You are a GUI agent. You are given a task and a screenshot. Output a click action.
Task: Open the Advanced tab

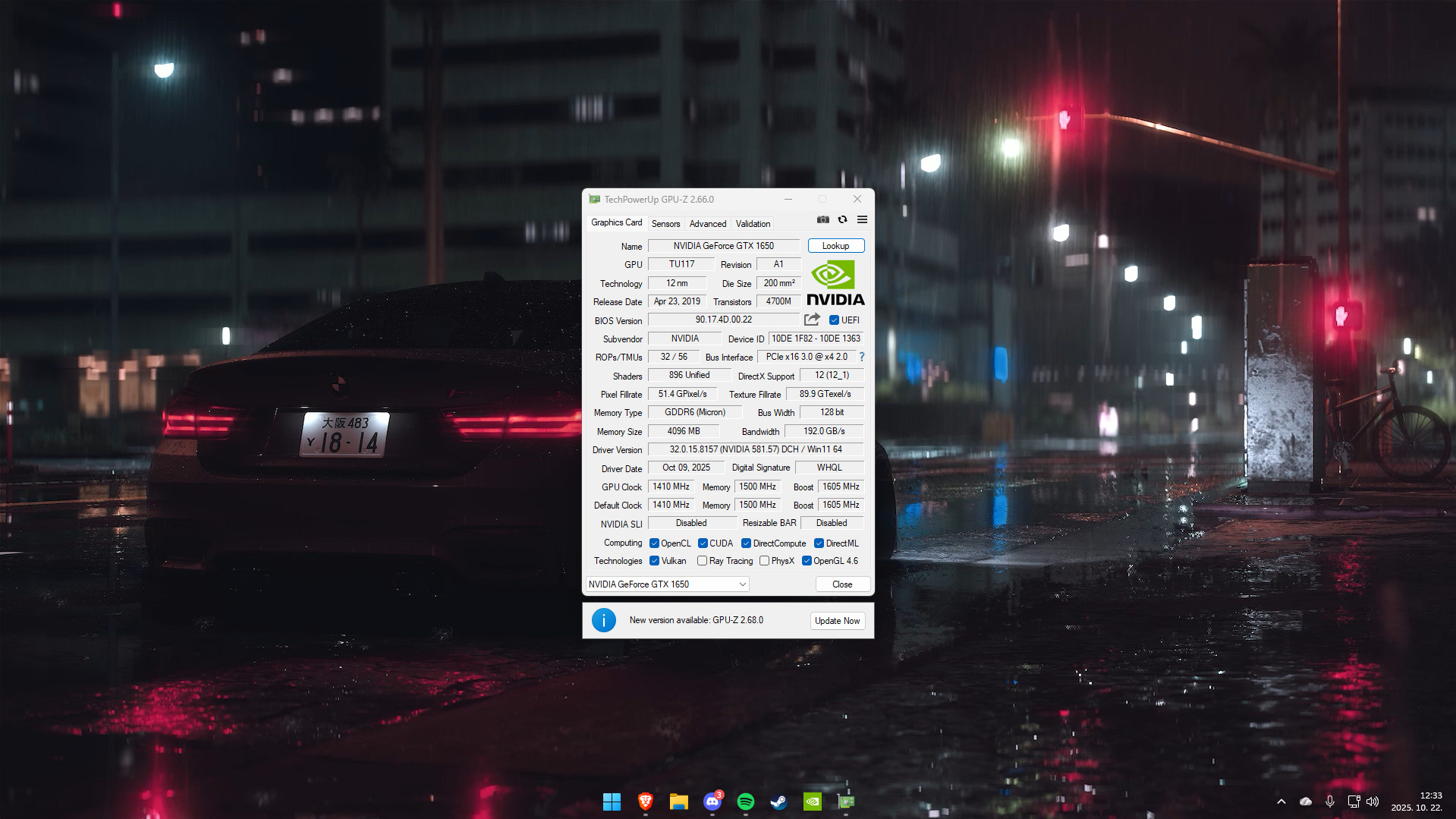(x=708, y=224)
